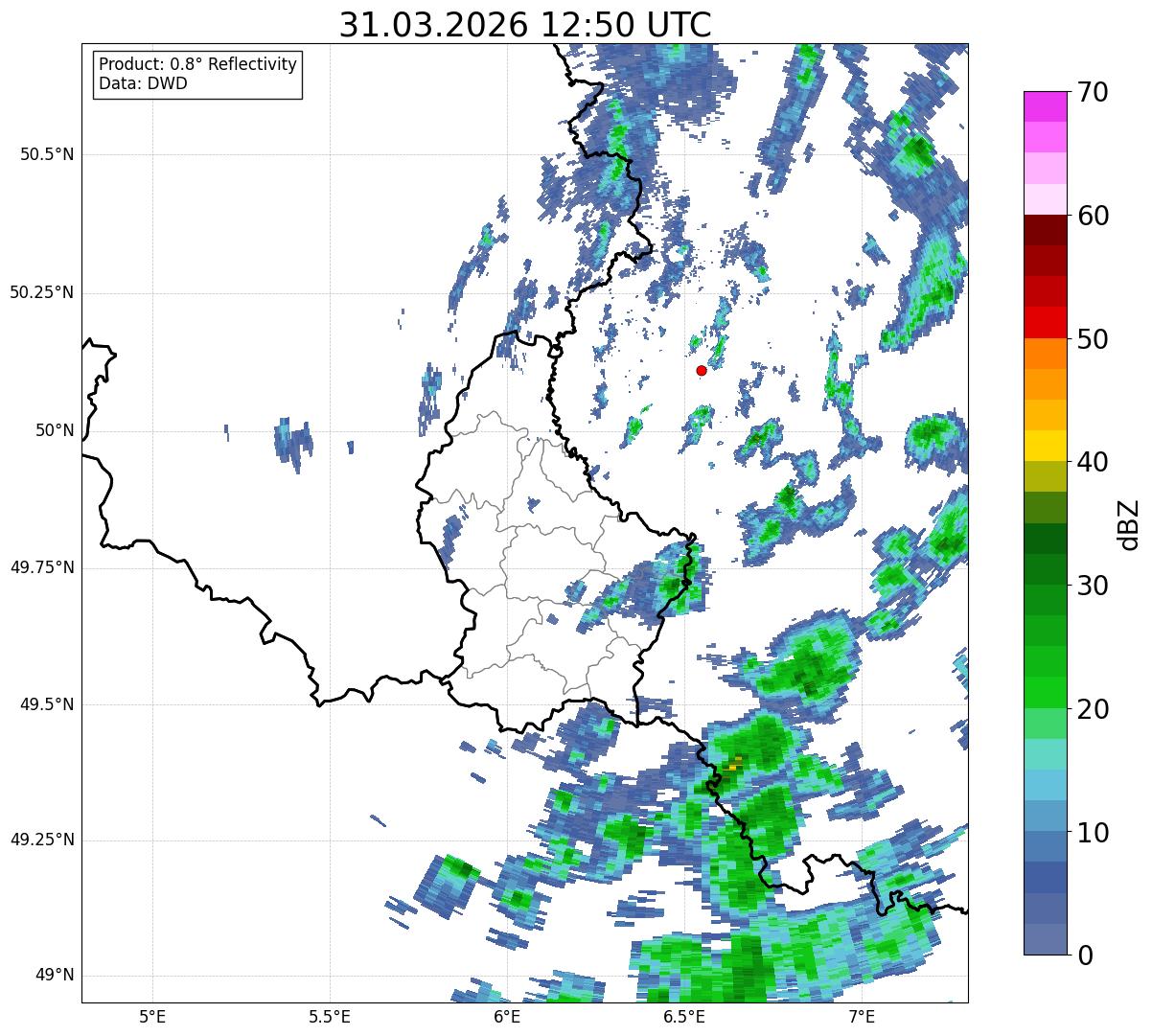Click the title "31.03.2026 12:50 UTC"

coord(525,25)
